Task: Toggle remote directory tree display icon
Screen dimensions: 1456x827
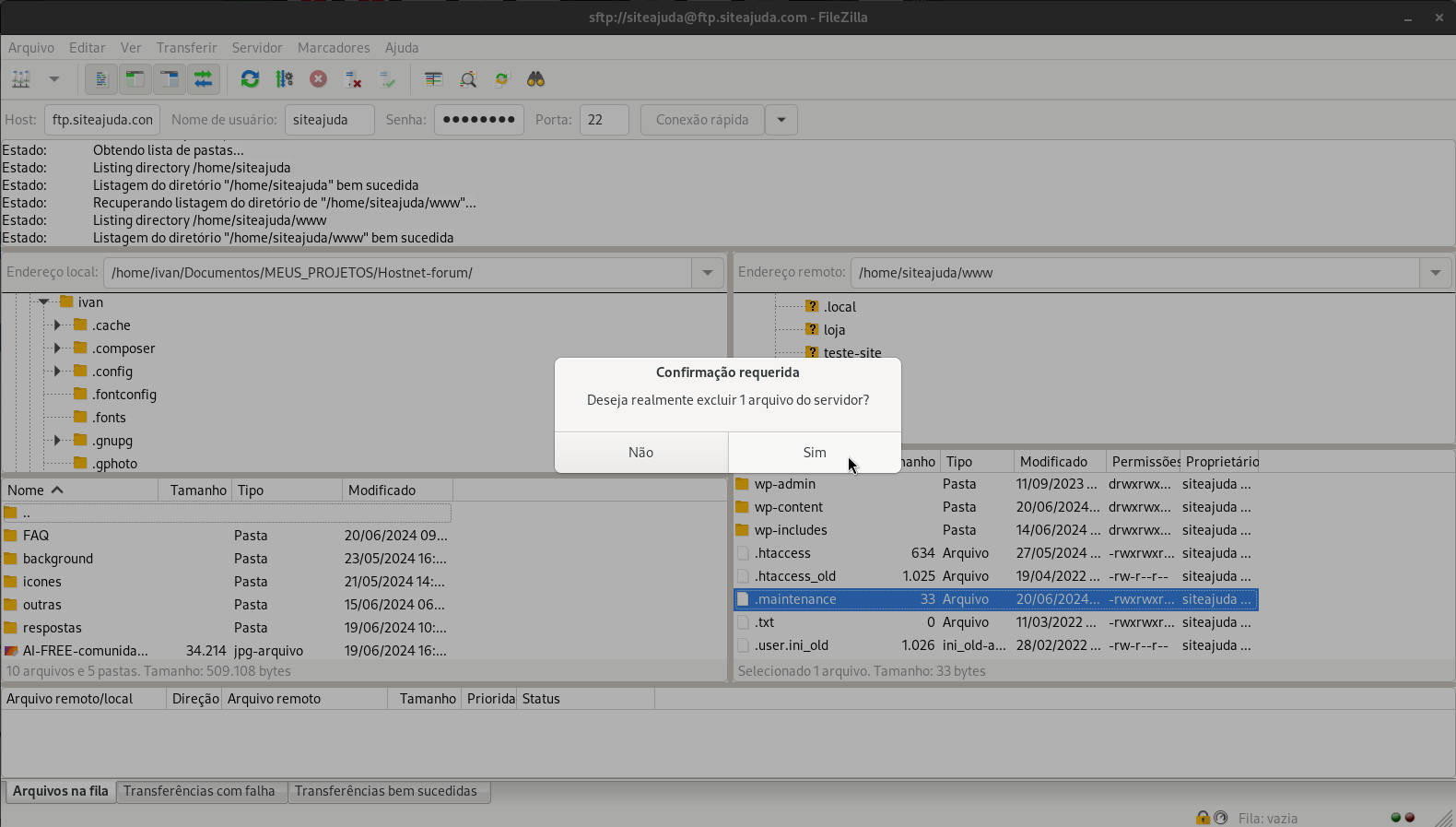Action: 170,79
